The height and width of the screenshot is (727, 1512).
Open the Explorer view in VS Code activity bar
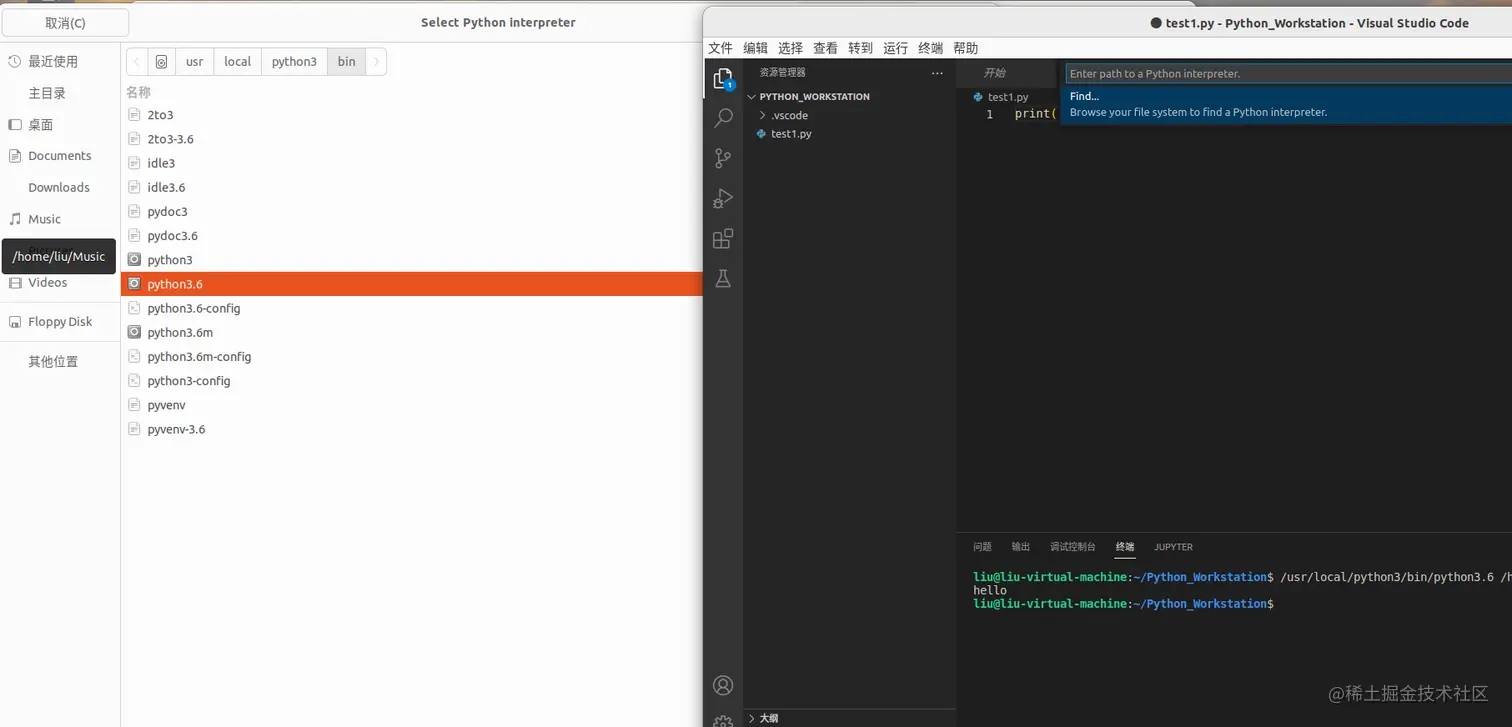(723, 79)
